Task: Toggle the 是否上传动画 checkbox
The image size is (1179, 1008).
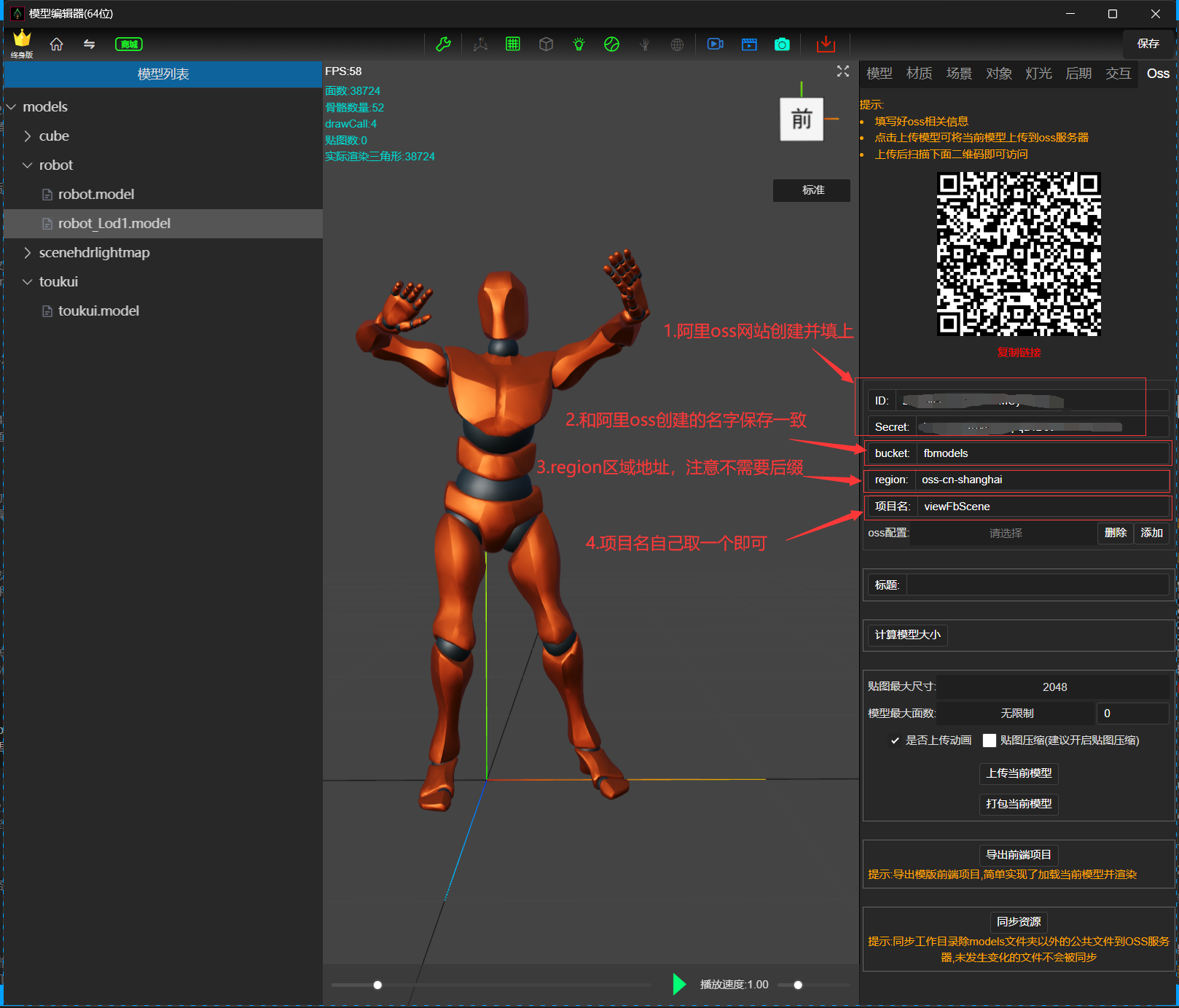Action: coord(895,741)
